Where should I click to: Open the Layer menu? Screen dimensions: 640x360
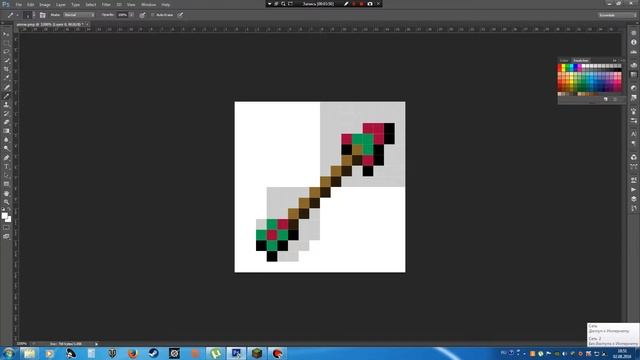click(x=61, y=4)
